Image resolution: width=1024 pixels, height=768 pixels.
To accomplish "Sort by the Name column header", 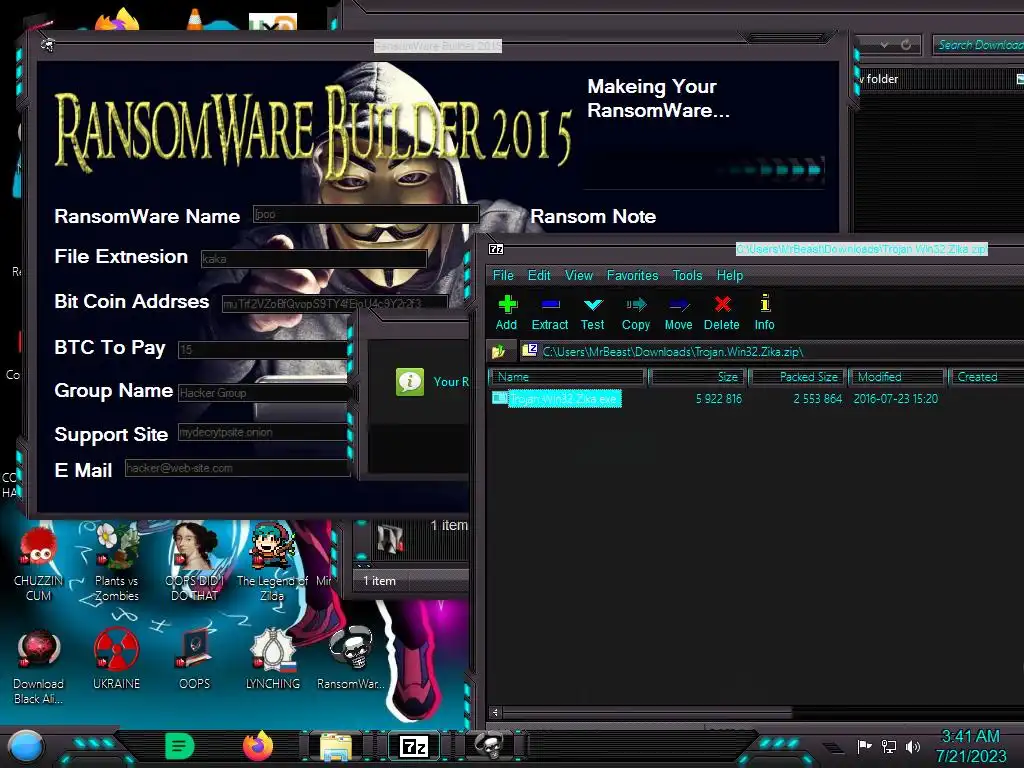I will (567, 377).
